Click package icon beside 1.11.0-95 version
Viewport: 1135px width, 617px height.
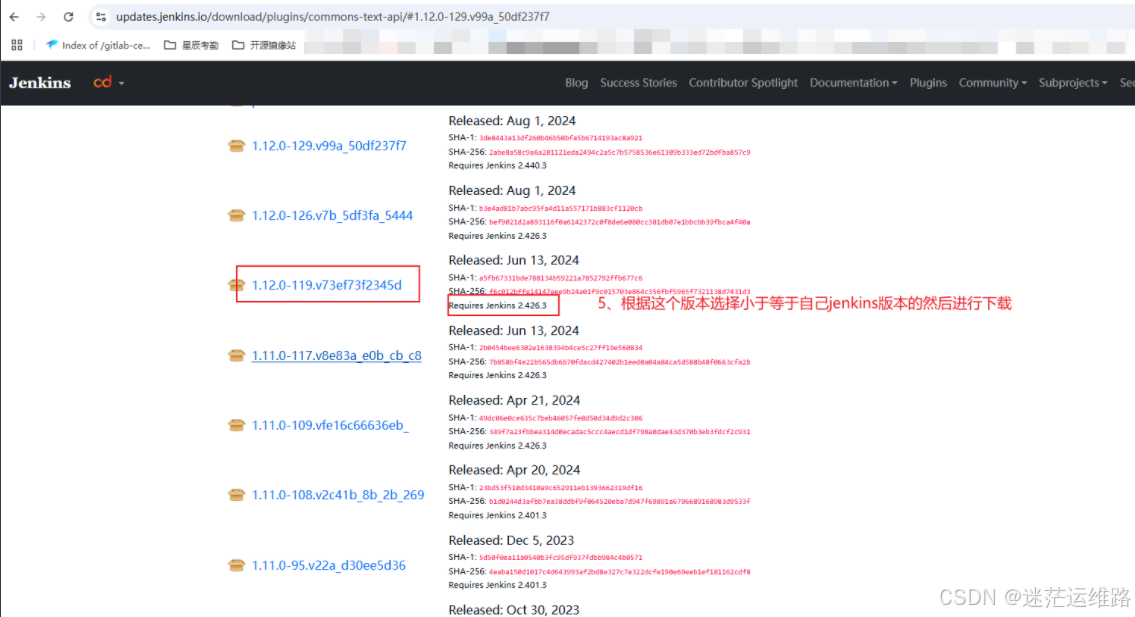[236, 565]
